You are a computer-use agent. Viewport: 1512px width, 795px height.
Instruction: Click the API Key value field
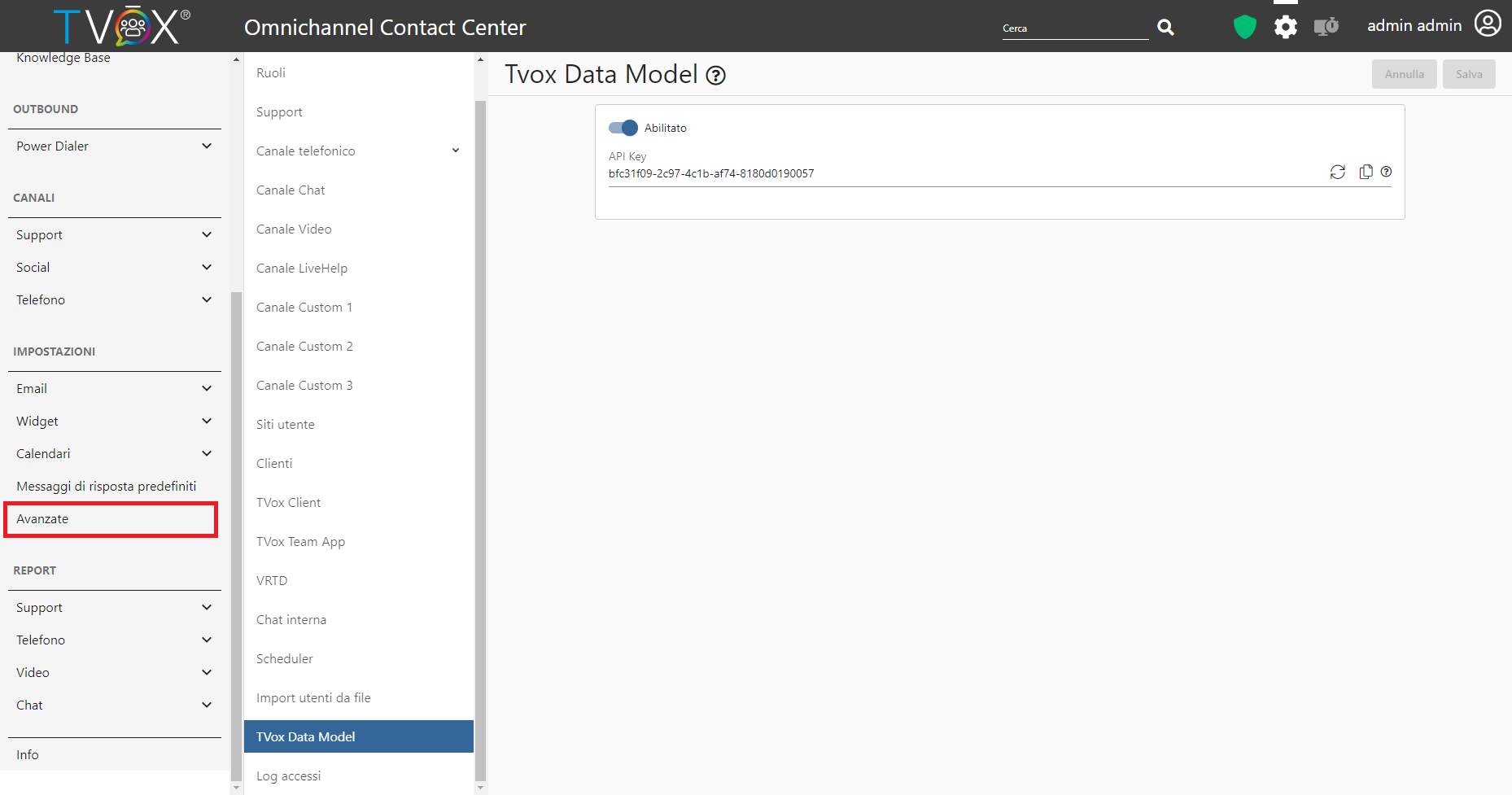[967, 173]
